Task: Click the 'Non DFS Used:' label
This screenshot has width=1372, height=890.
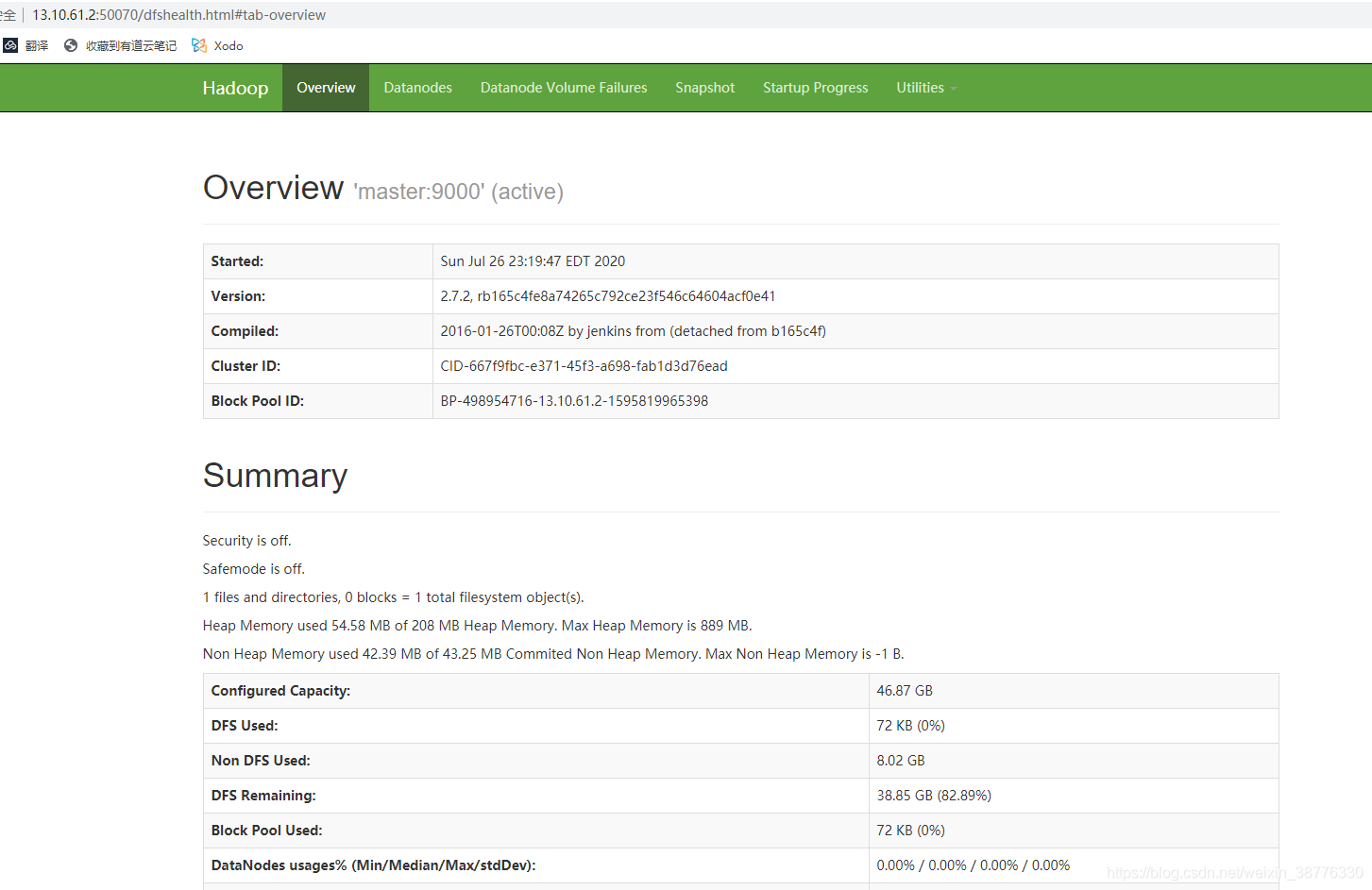Action: click(x=261, y=761)
